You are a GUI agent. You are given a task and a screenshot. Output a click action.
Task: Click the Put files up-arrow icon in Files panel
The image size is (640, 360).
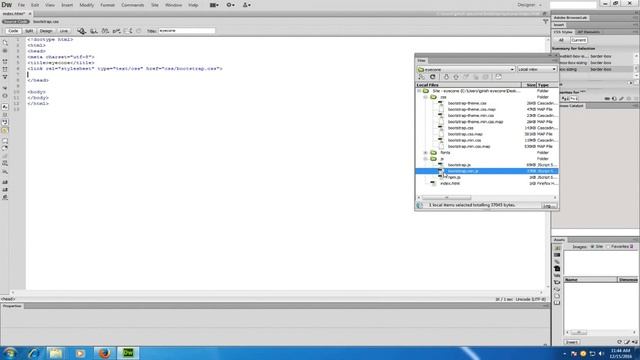pyautogui.click(x=456, y=77)
